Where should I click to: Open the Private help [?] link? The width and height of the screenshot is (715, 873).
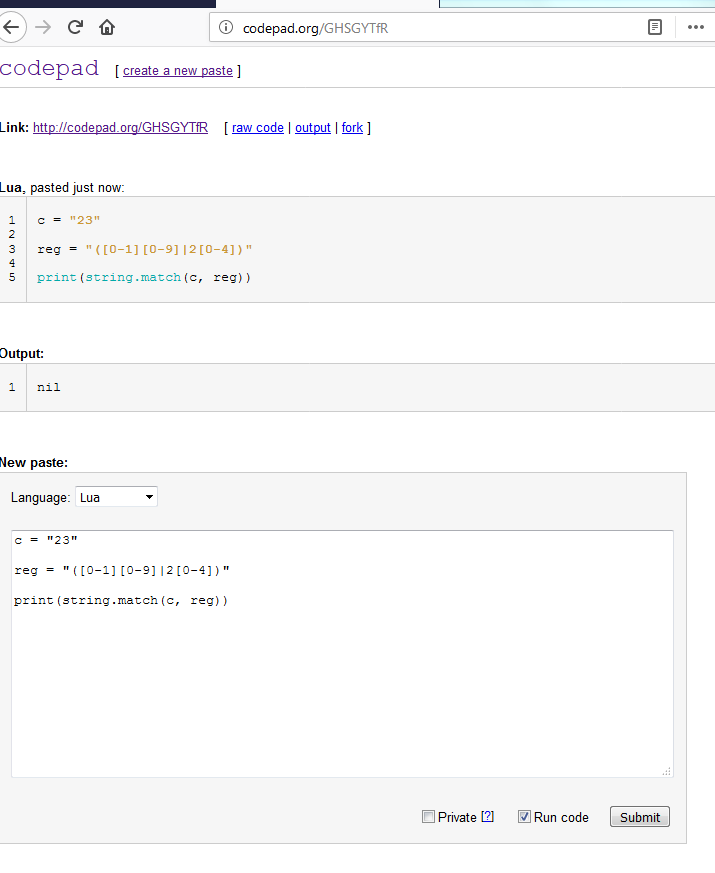488,817
